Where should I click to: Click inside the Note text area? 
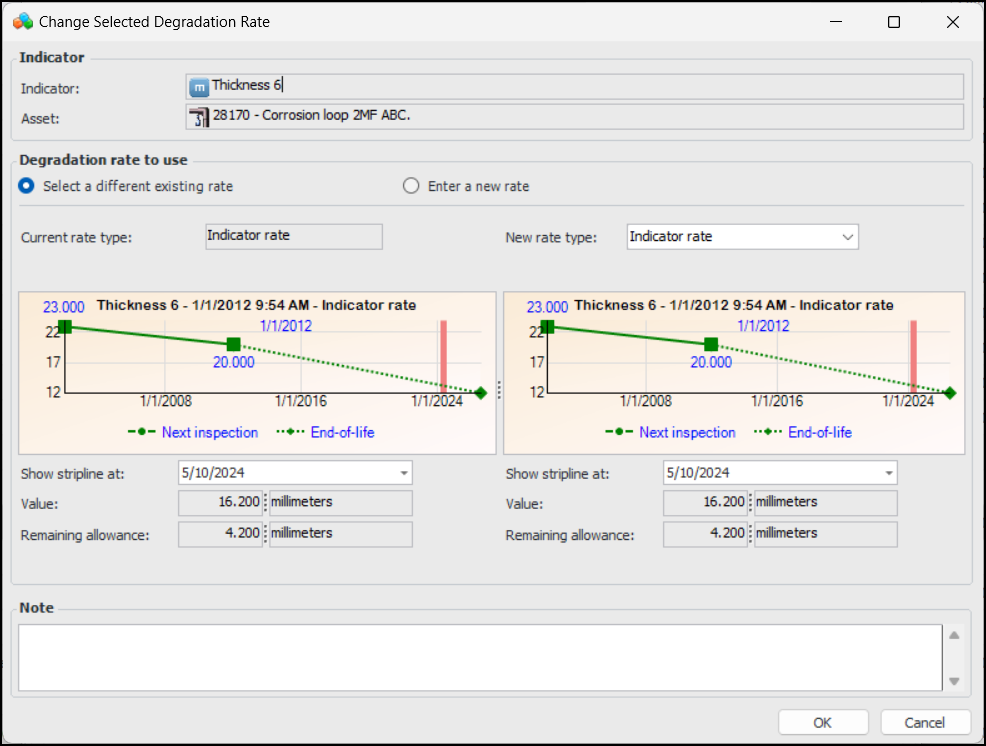tap(480, 657)
